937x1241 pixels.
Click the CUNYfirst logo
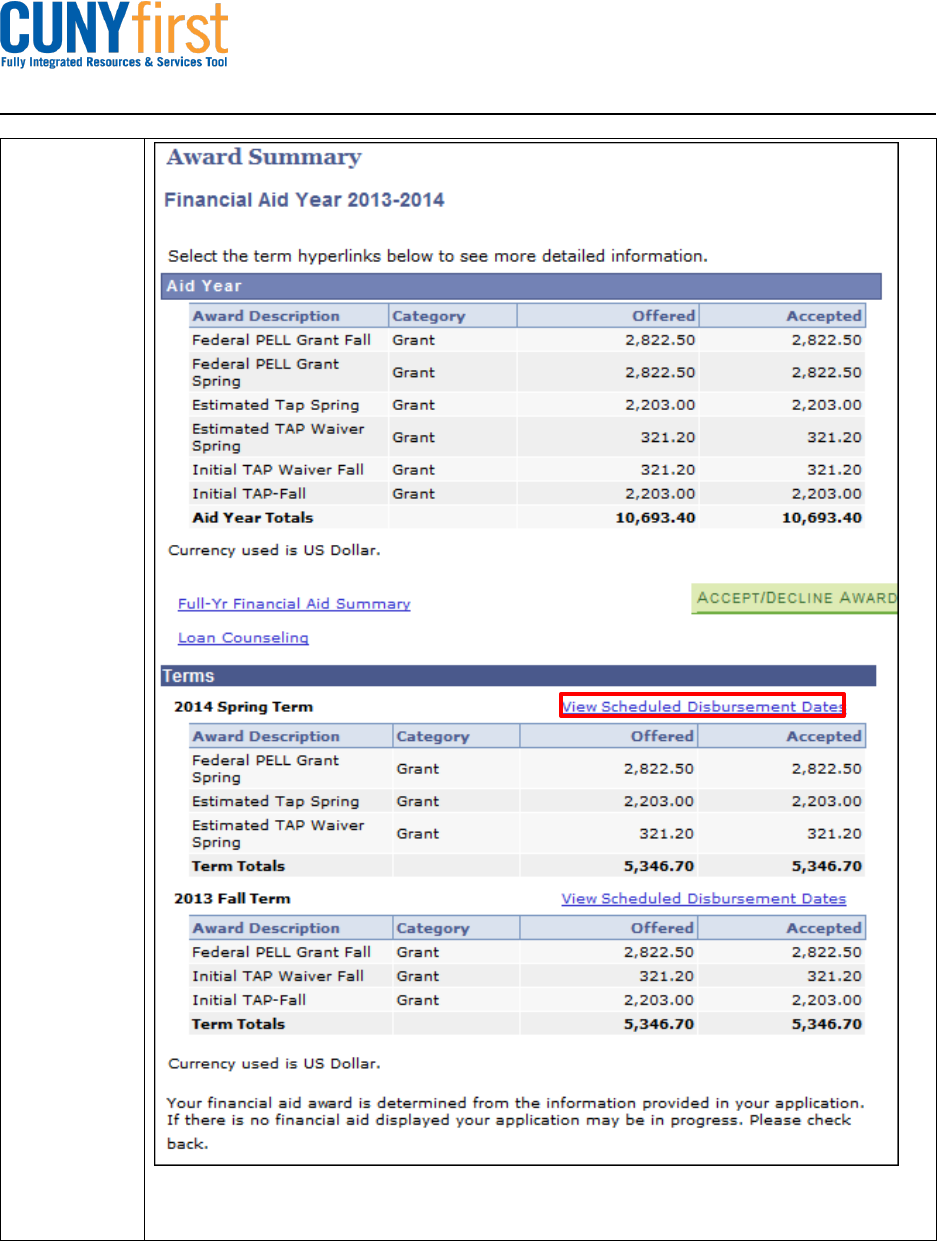(x=114, y=34)
